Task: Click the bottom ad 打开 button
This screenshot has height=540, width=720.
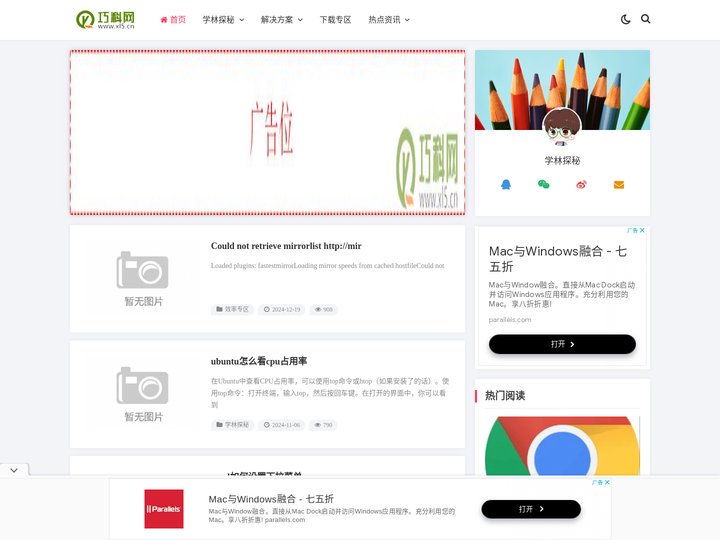Action: [531, 509]
